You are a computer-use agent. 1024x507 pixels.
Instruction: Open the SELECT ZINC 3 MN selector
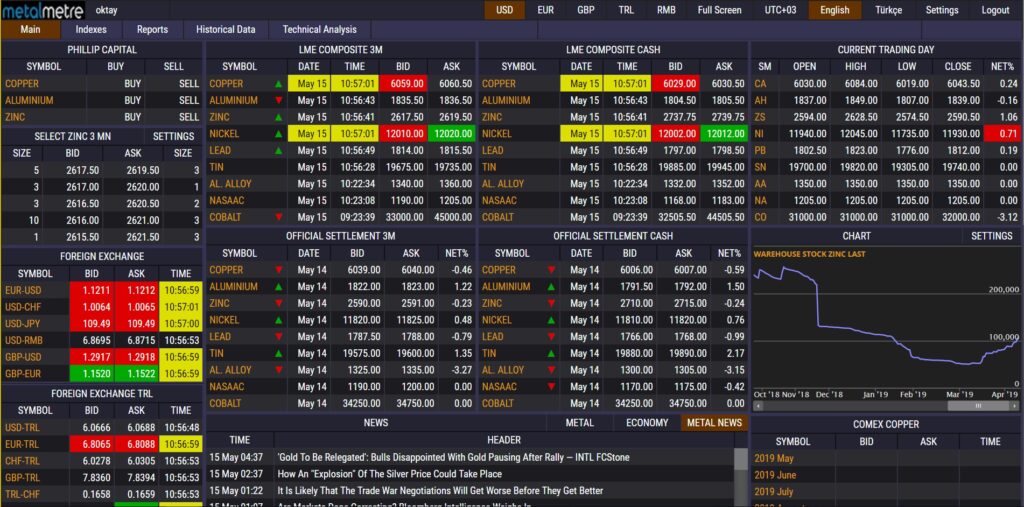[x=72, y=136]
